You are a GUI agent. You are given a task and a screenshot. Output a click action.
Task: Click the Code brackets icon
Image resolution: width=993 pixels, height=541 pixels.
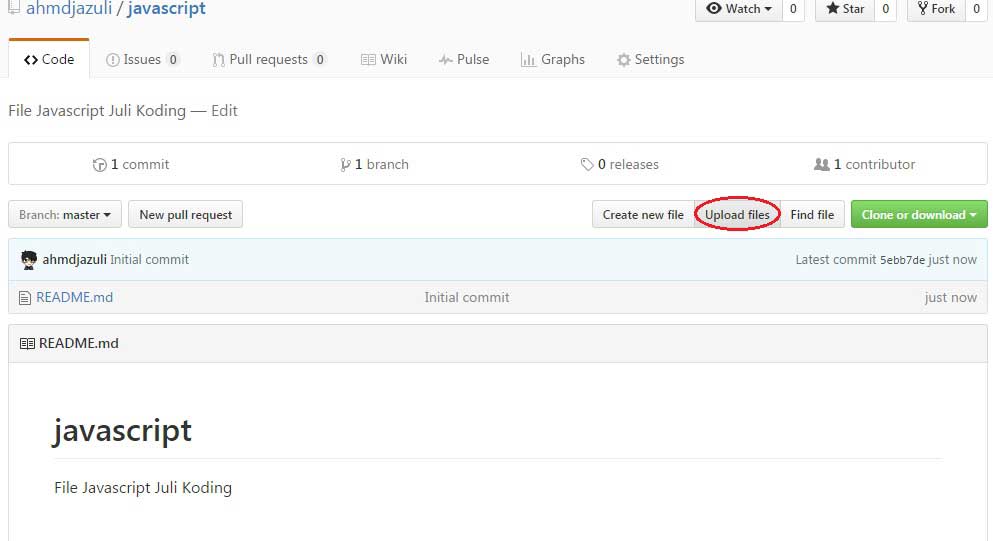tap(30, 60)
